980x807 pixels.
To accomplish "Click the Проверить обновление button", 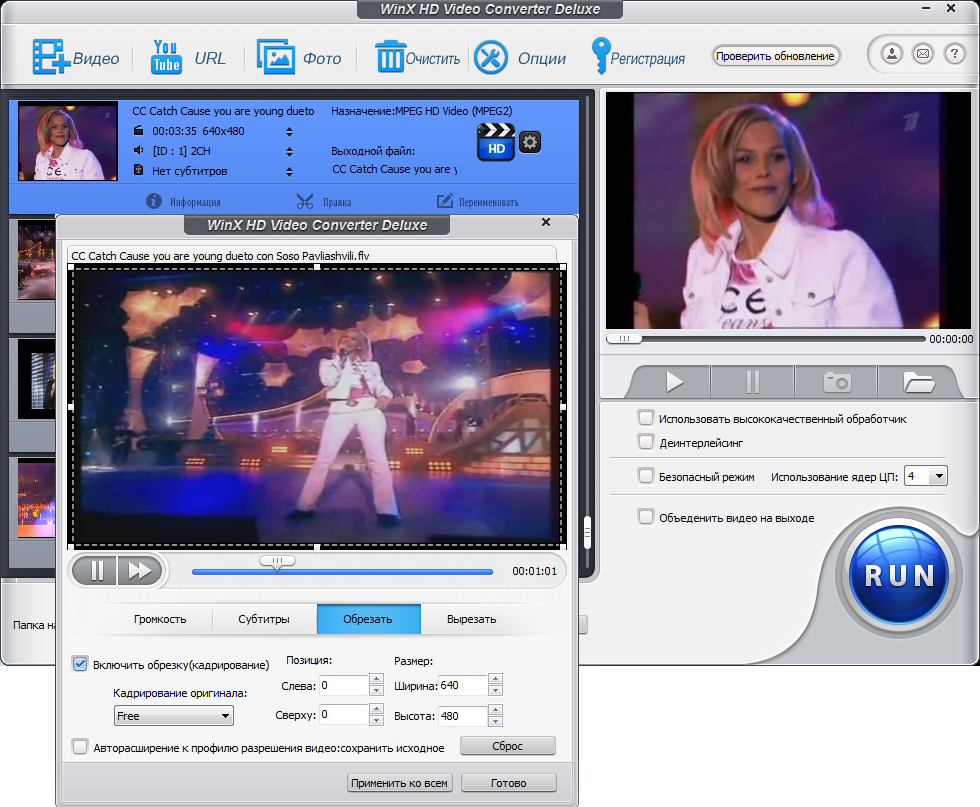I will pyautogui.click(x=776, y=56).
